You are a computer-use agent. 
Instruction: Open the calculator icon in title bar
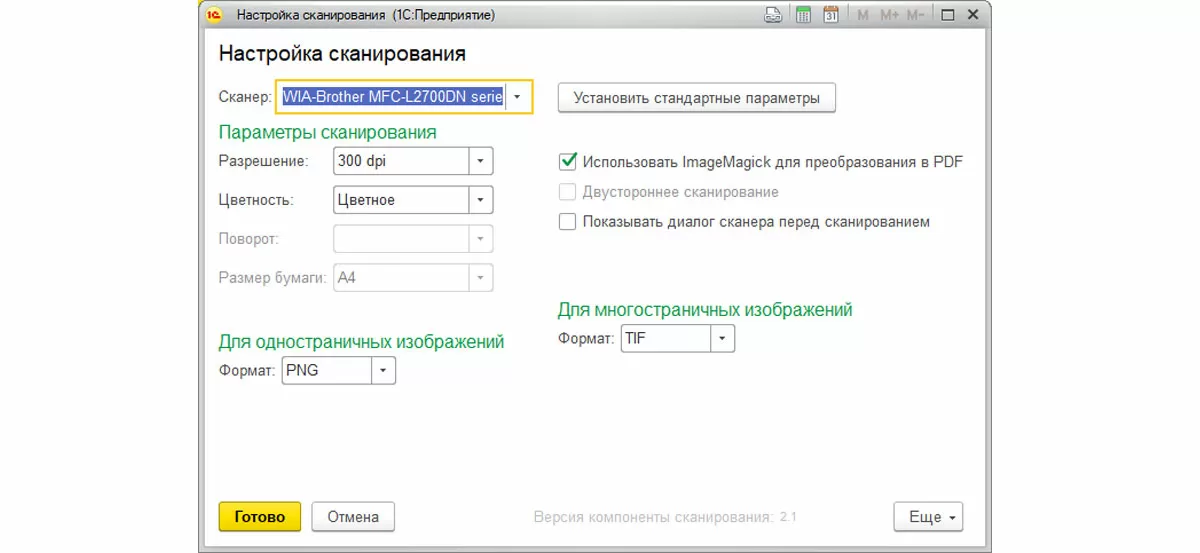(x=803, y=15)
